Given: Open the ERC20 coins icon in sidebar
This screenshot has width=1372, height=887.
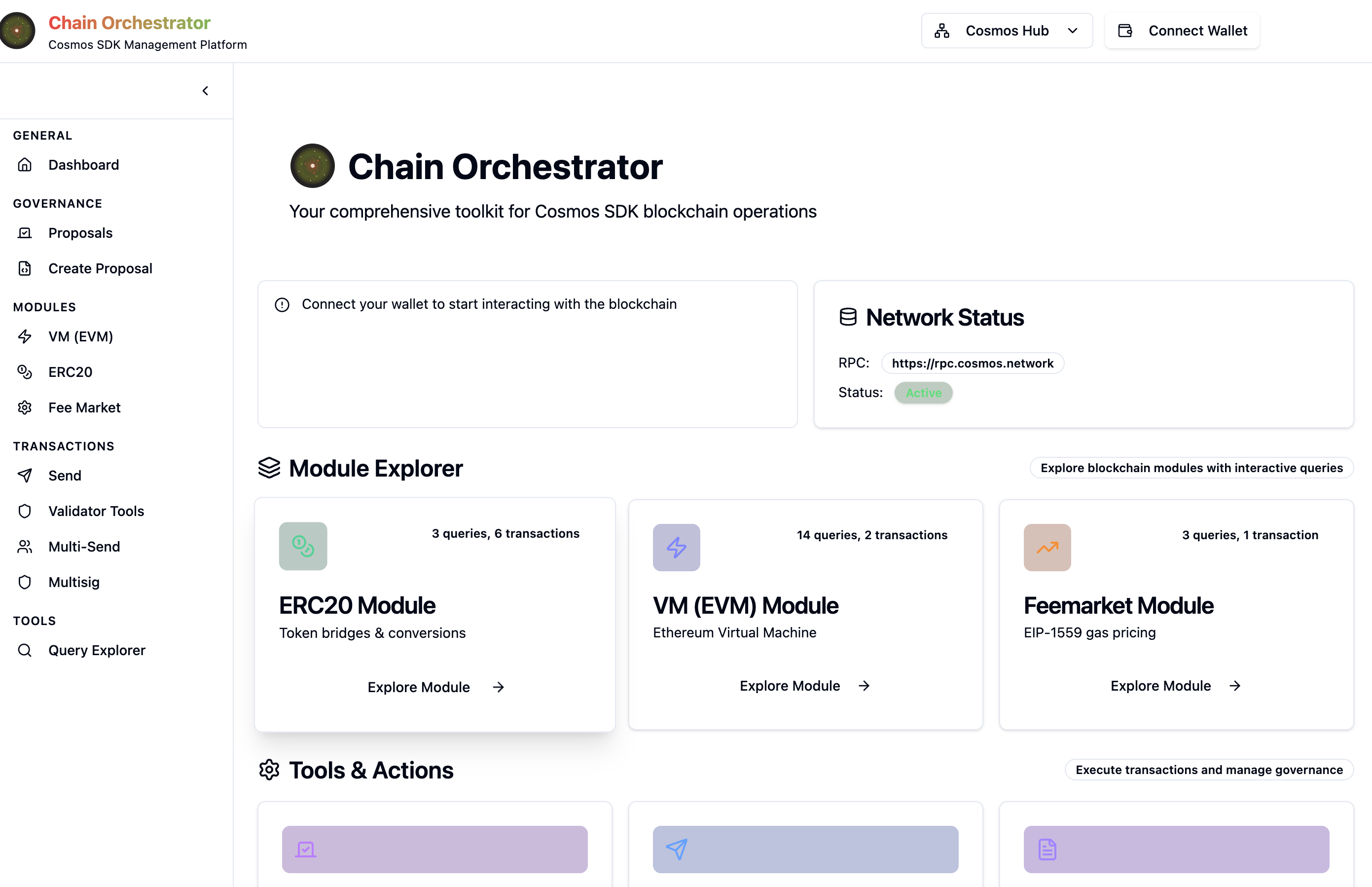Looking at the screenshot, I should pos(25,371).
